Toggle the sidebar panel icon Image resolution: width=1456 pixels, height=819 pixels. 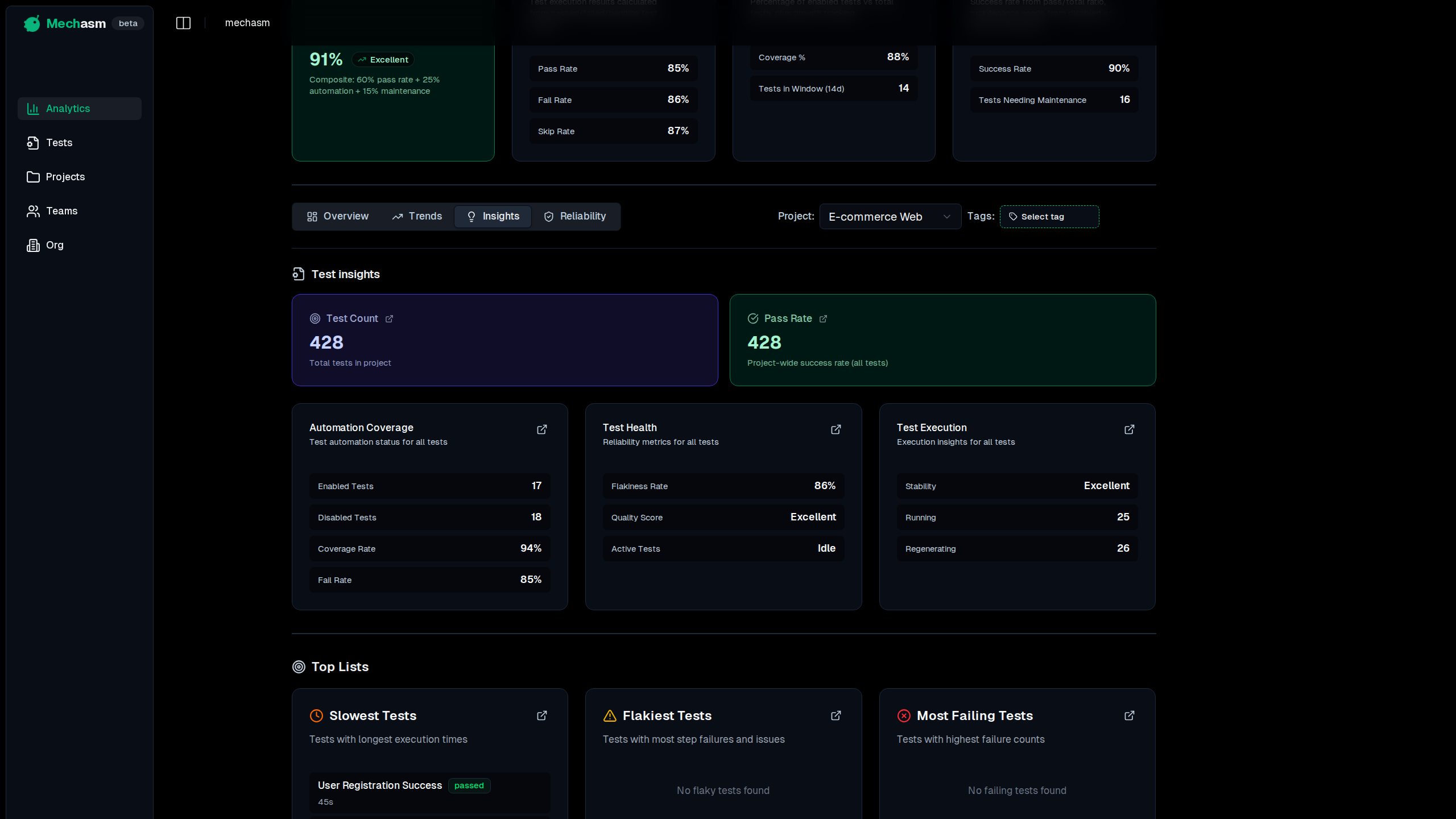coord(183,23)
